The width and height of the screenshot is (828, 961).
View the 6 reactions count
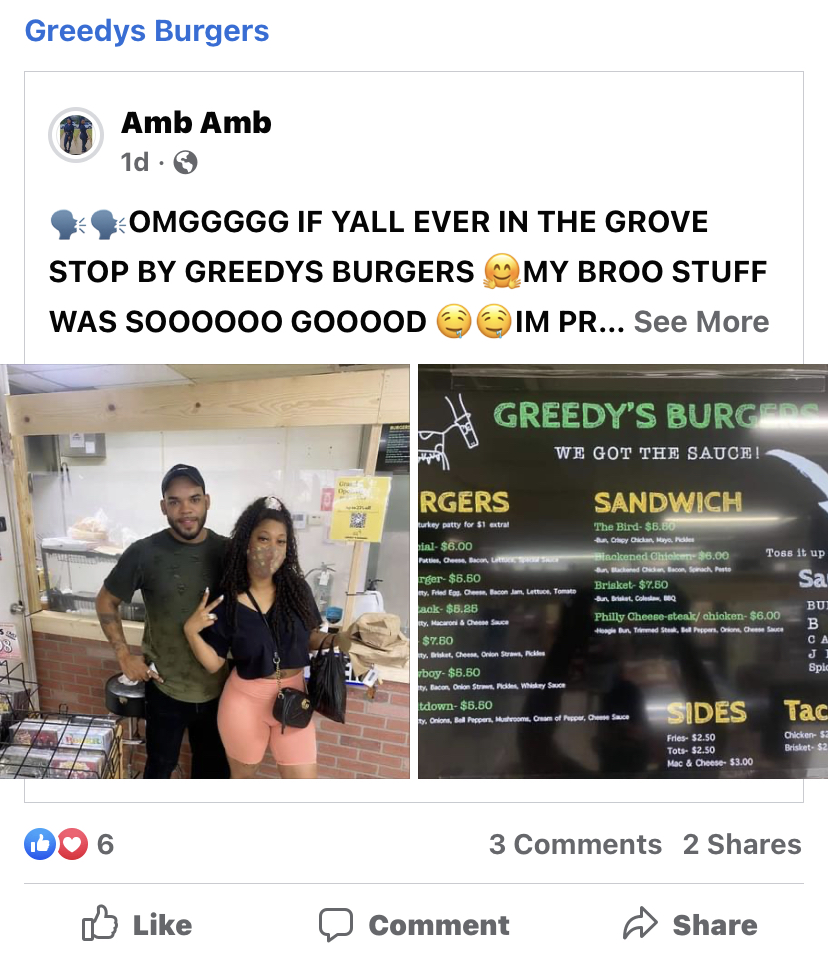click(x=105, y=845)
